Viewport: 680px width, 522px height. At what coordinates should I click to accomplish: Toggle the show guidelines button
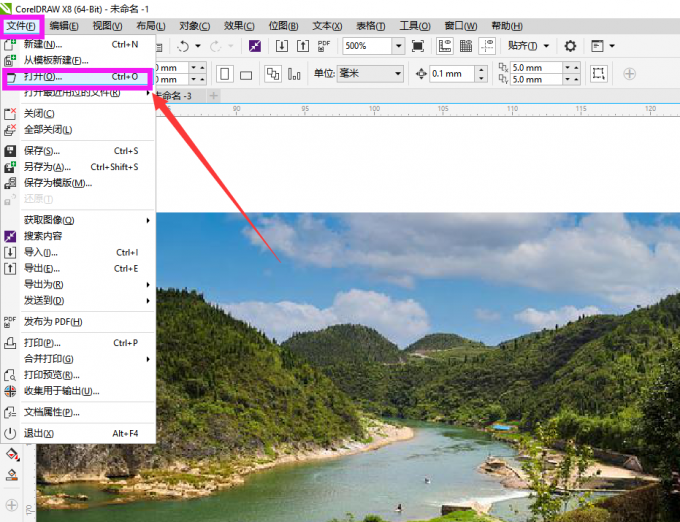point(486,46)
